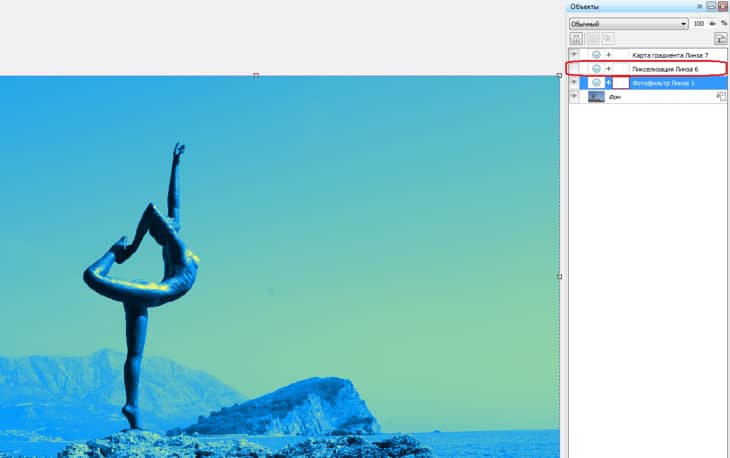Click the opacity value field showing 100
Image resolution: width=730 pixels, height=458 pixels.
pyautogui.click(x=698, y=23)
